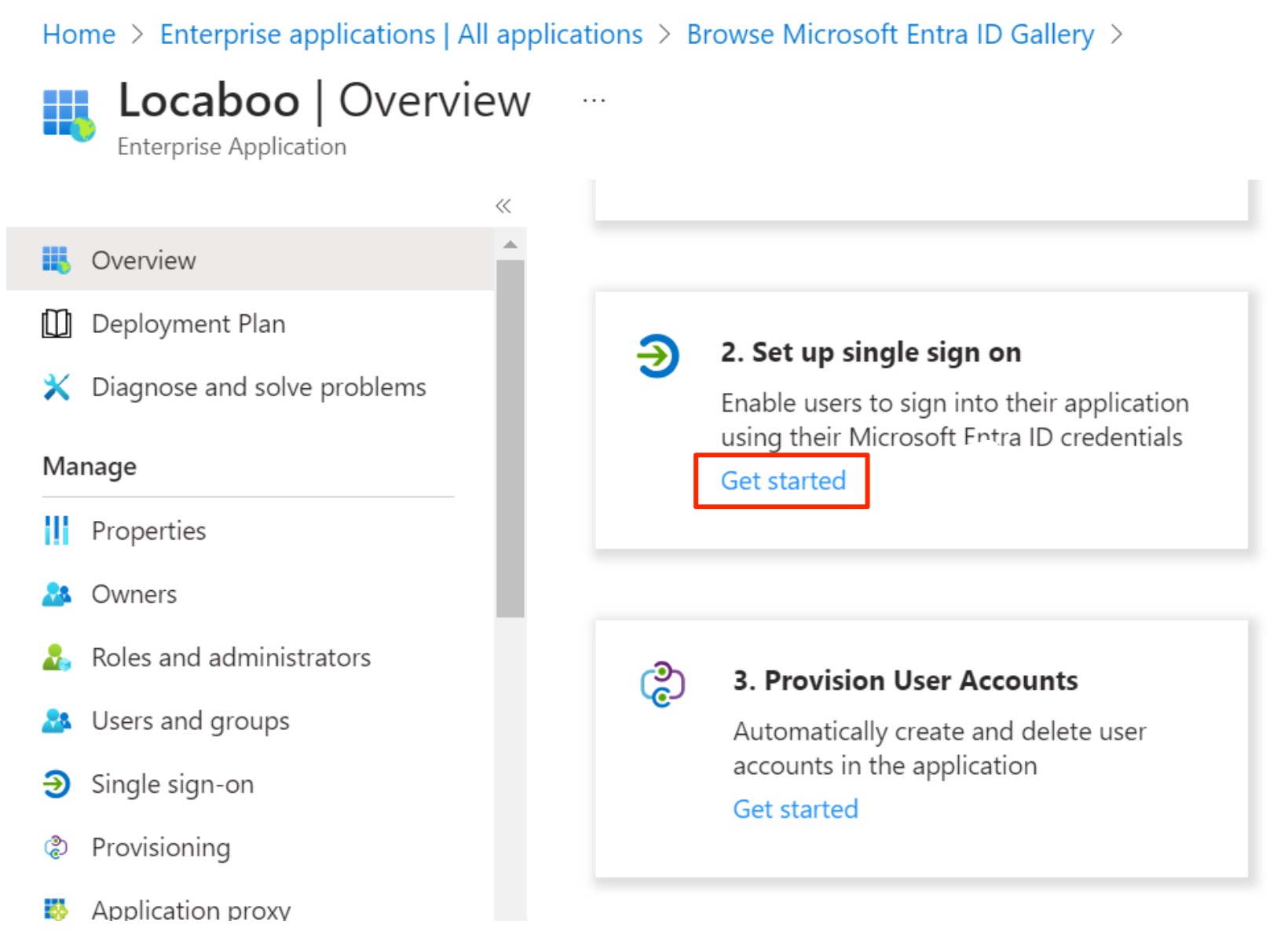The height and width of the screenshot is (946, 1288).
Task: Click the breadcrumb chevron after Home
Action: click(x=137, y=35)
